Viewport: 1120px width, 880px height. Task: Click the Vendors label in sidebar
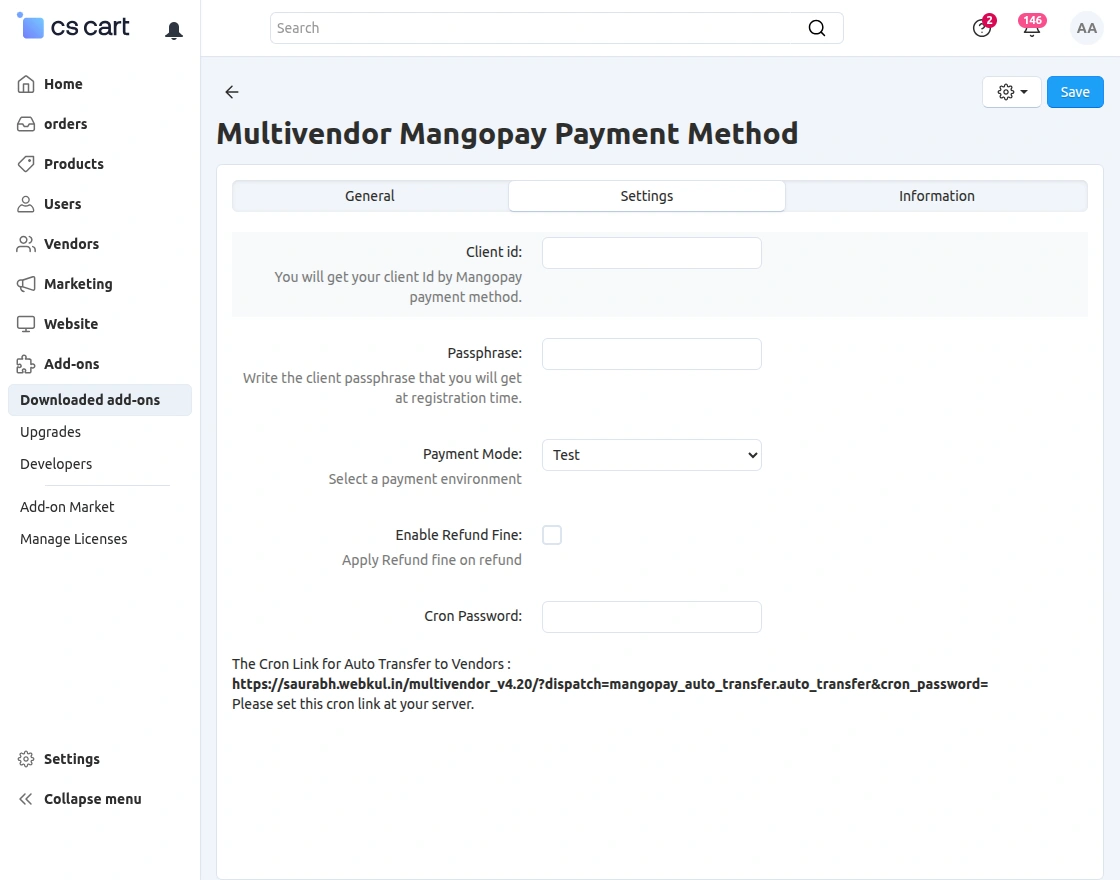pos(71,244)
